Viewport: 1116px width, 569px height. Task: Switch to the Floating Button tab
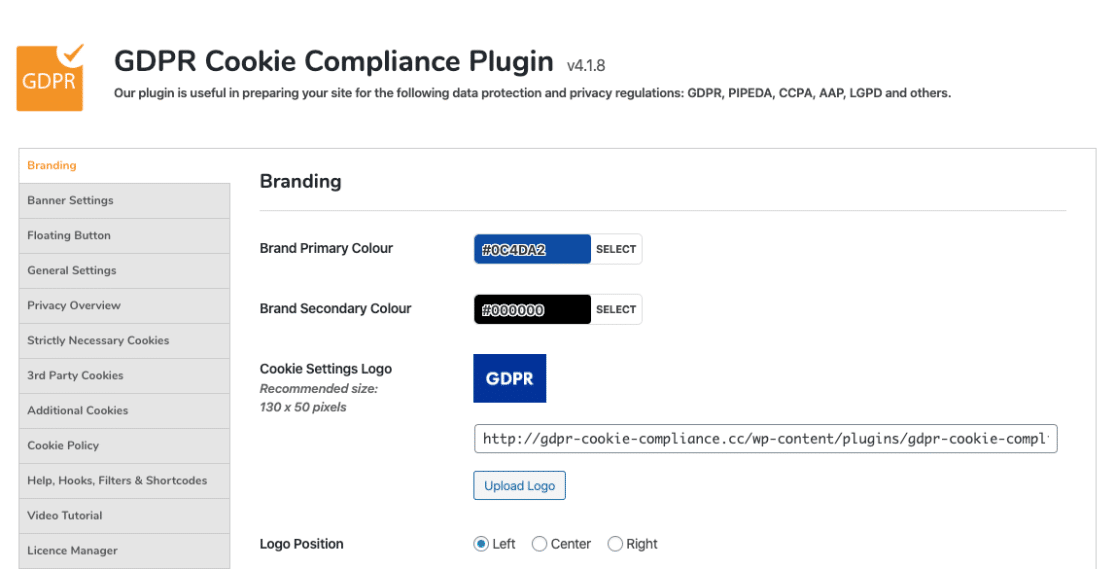125,236
